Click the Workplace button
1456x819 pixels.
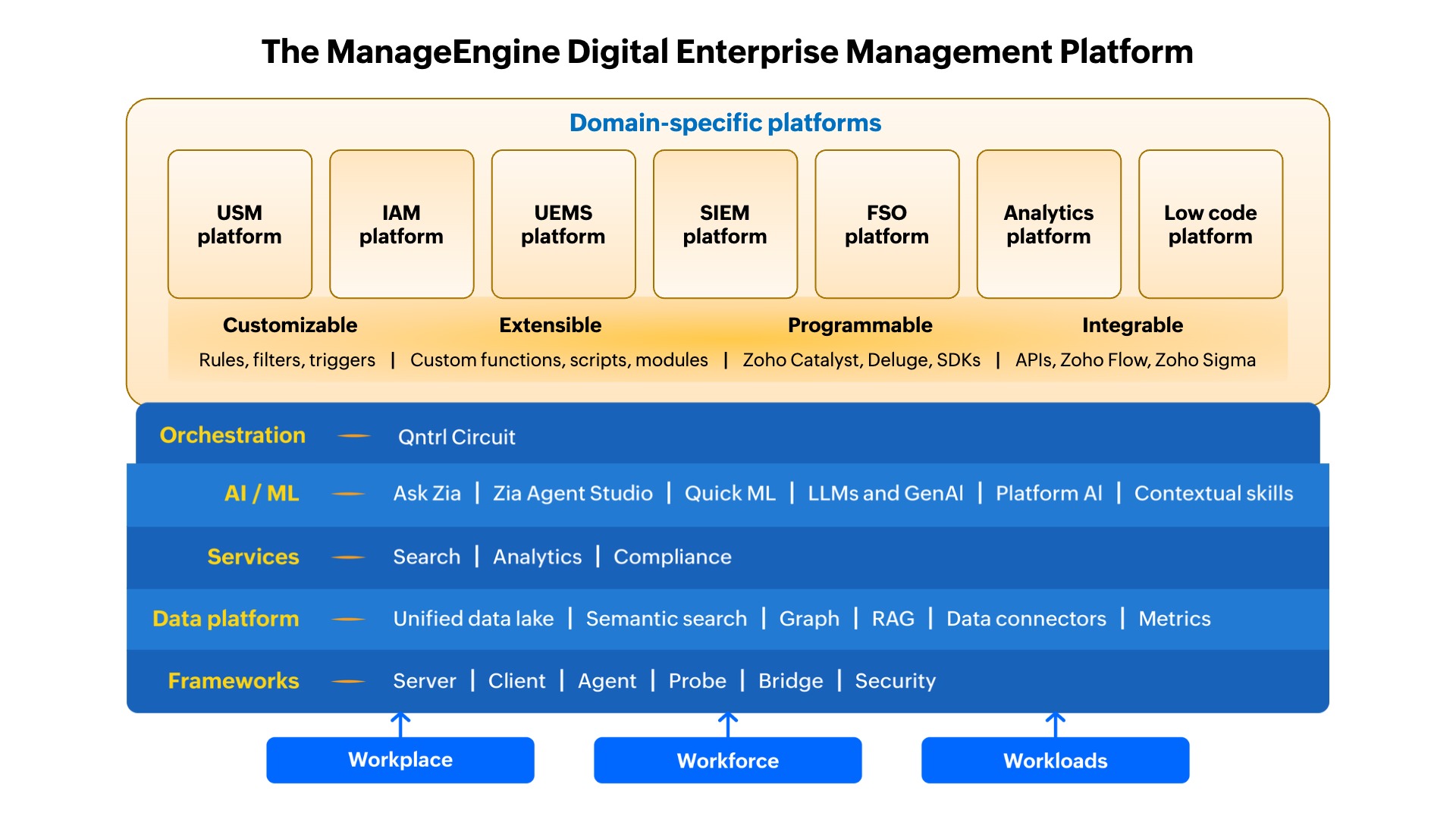pyautogui.click(x=400, y=760)
